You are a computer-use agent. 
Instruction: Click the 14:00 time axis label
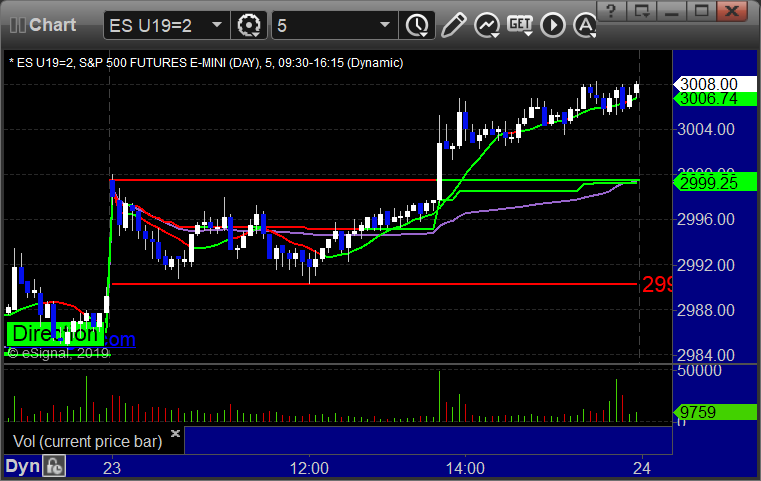click(465, 468)
